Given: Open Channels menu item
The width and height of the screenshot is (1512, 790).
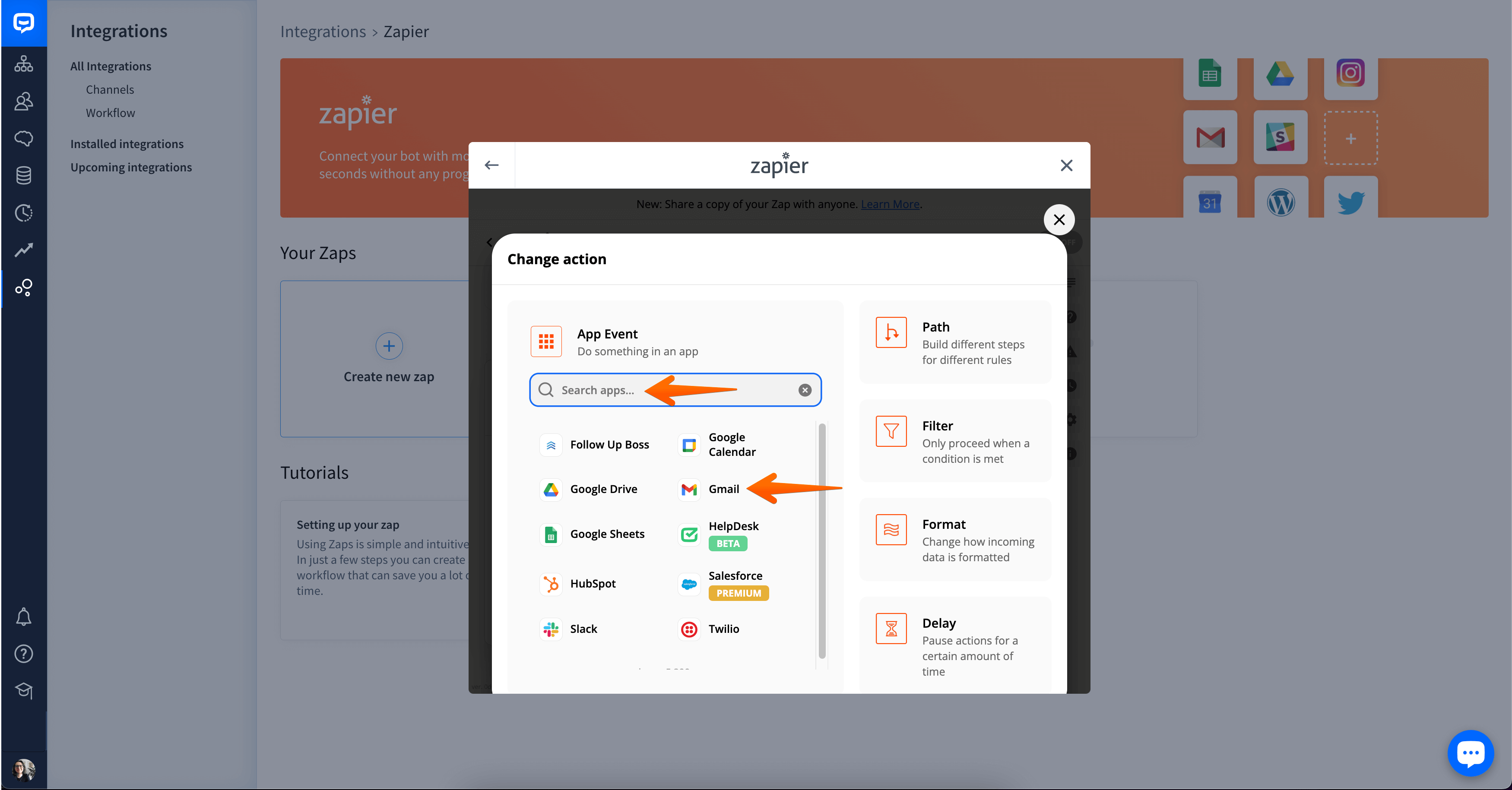Looking at the screenshot, I should (110, 90).
